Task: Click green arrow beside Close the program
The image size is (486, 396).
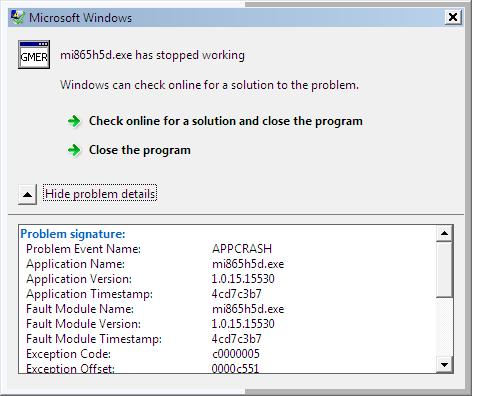Action: click(74, 150)
